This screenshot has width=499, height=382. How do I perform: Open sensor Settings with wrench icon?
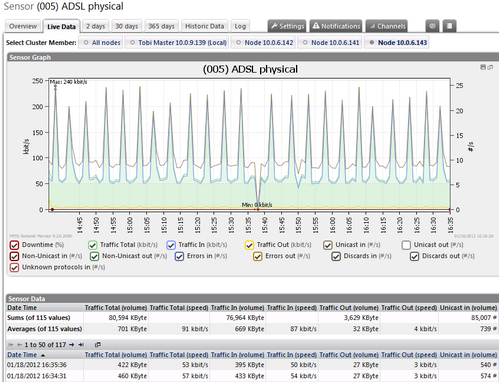pyautogui.click(x=287, y=26)
